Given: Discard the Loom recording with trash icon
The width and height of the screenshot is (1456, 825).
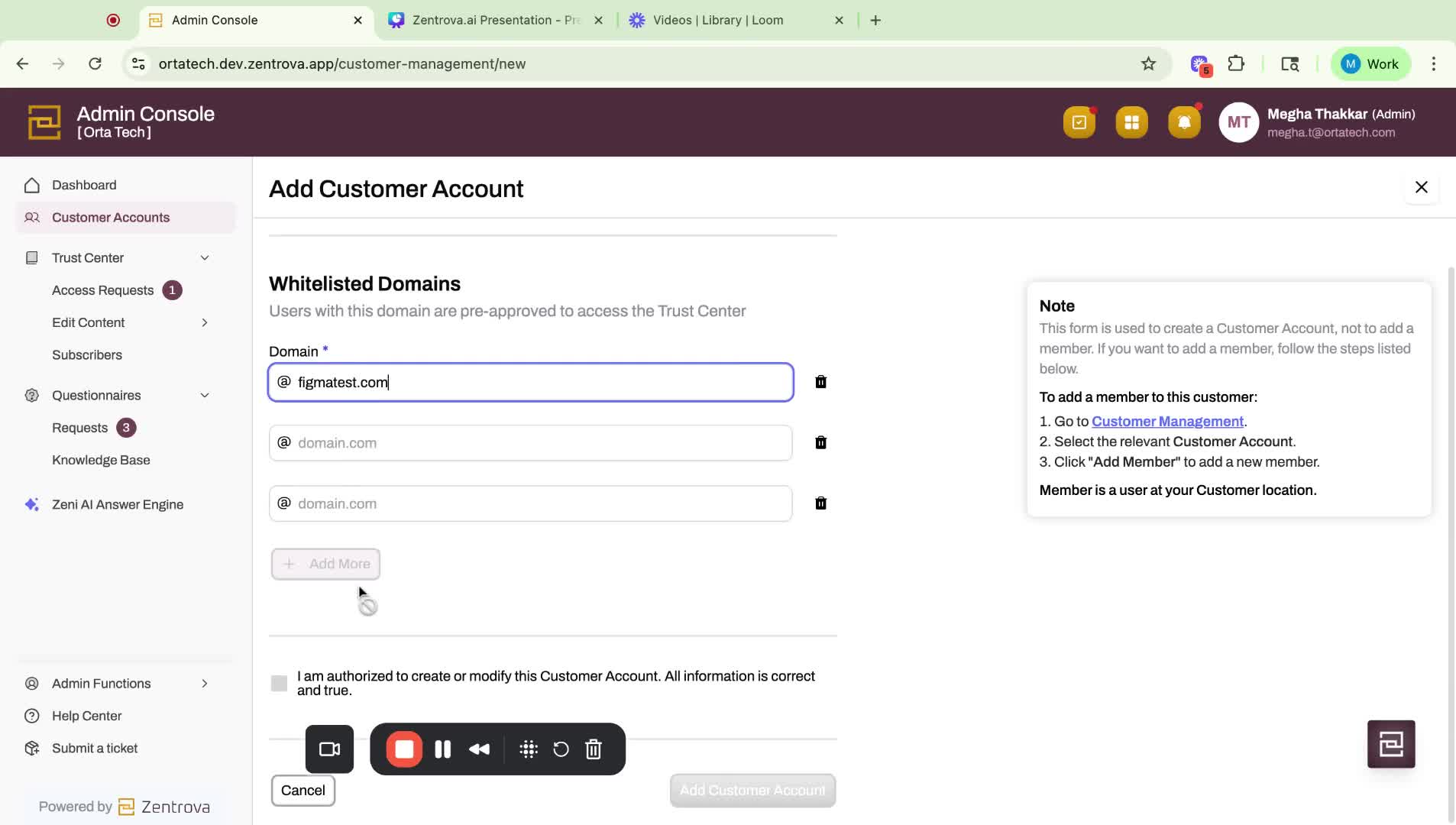Looking at the screenshot, I should pyautogui.click(x=594, y=749).
